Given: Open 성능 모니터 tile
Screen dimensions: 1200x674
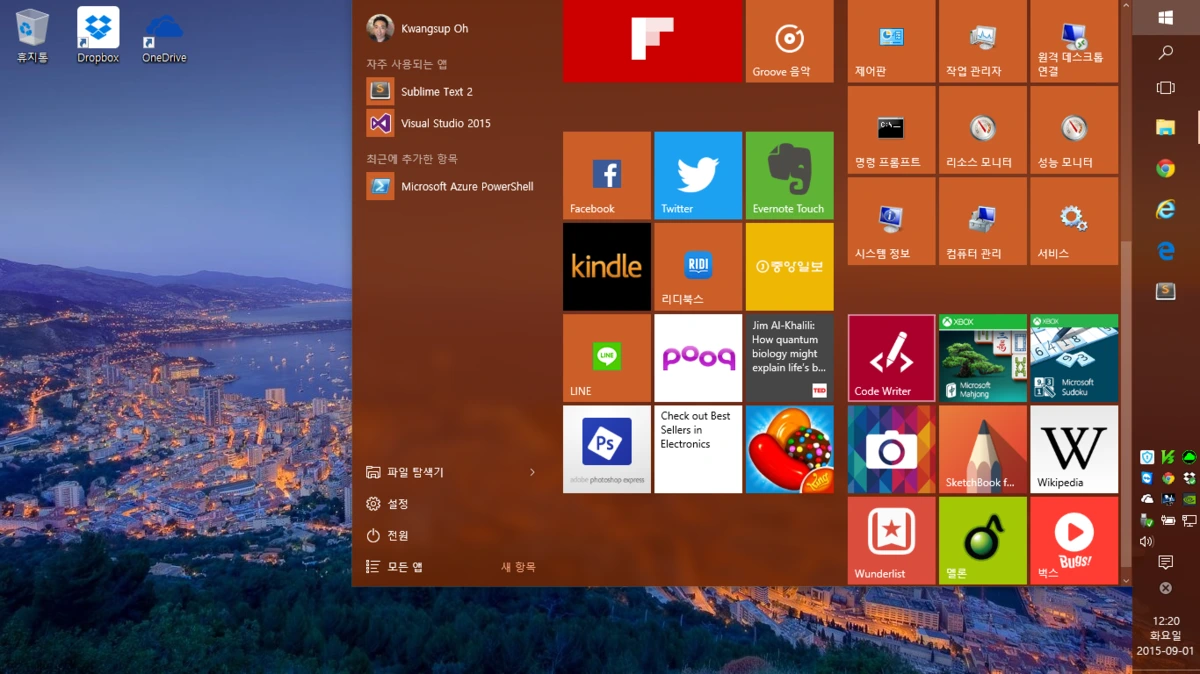Looking at the screenshot, I should [x=1074, y=129].
